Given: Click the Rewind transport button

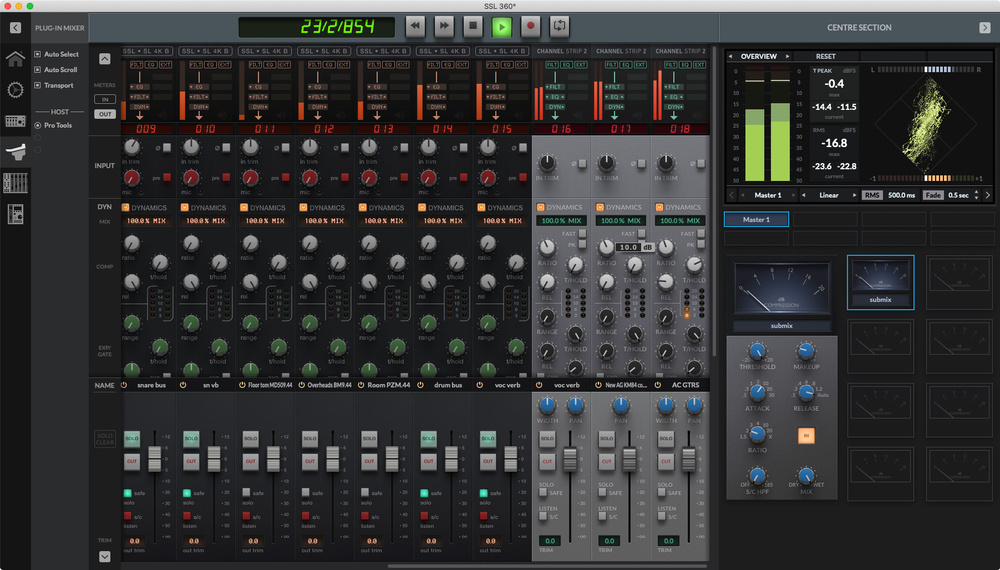Looking at the screenshot, I should pyautogui.click(x=415, y=27).
